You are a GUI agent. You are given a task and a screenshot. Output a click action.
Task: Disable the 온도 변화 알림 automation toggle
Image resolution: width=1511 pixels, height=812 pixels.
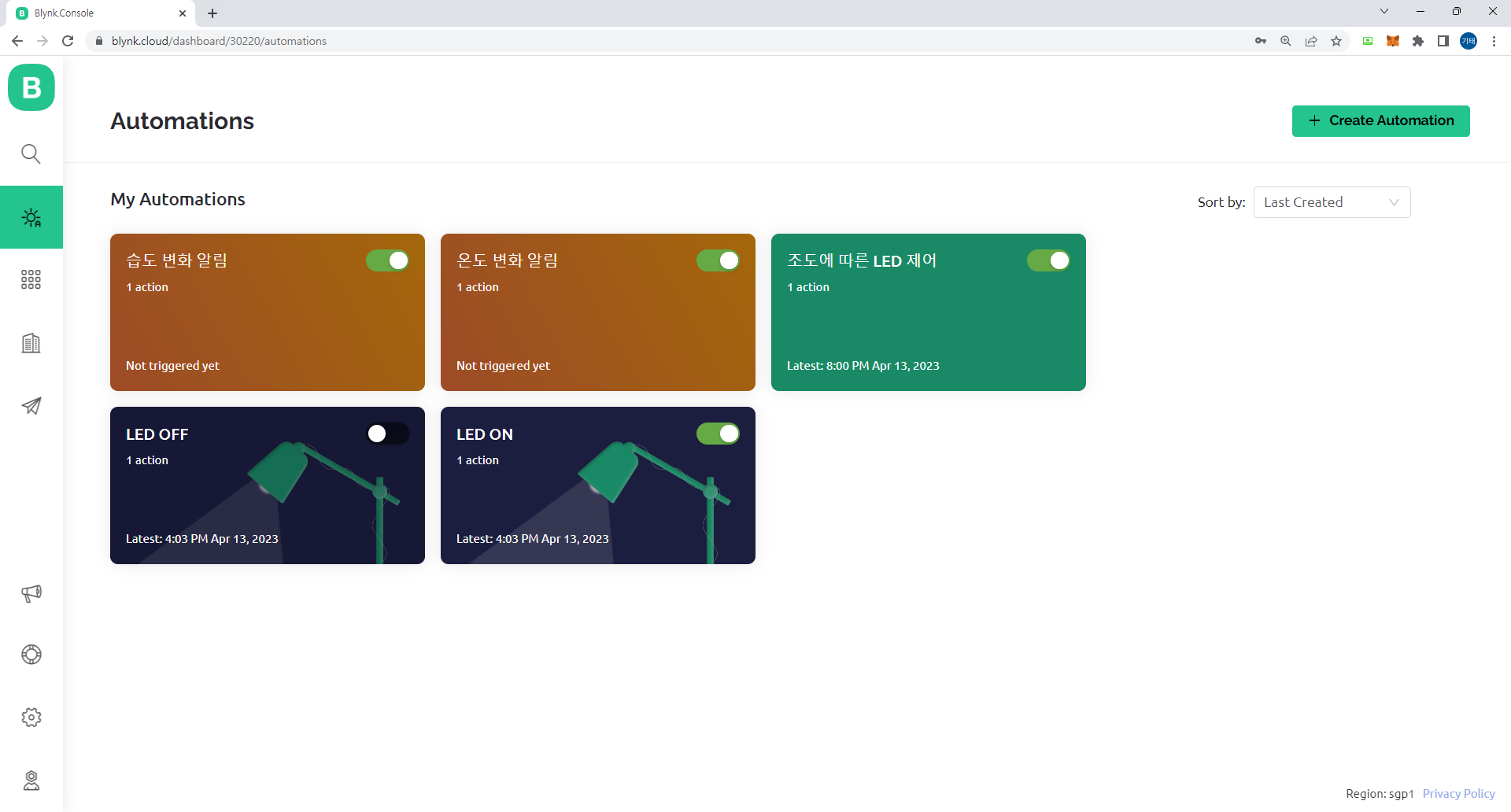(718, 260)
